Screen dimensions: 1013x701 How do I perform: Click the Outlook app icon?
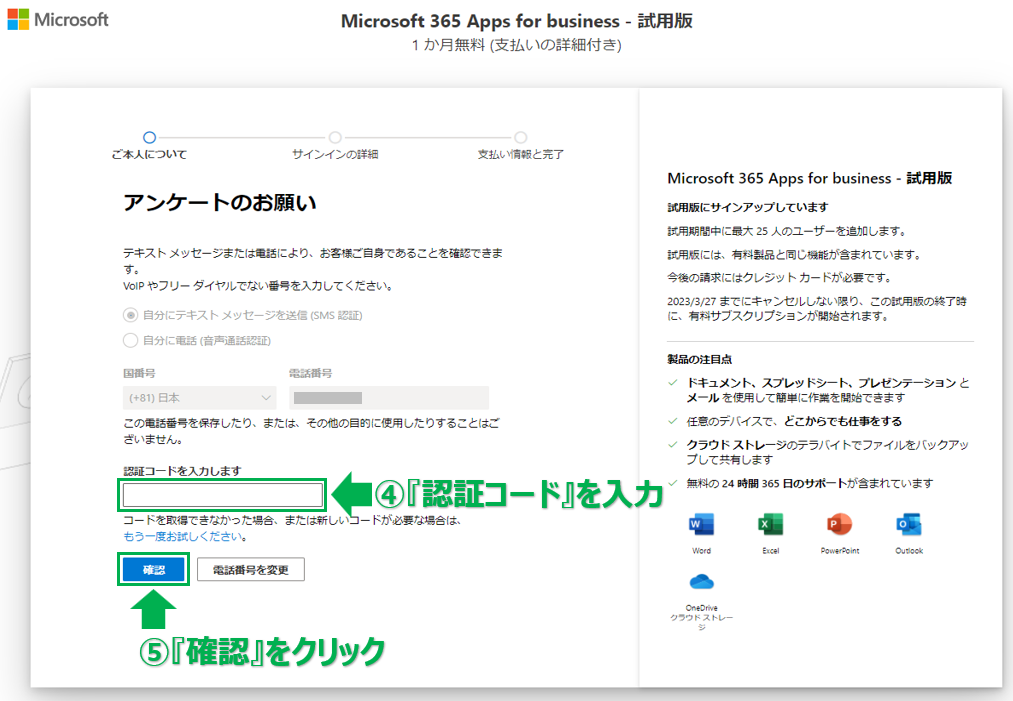pyautogui.click(x=909, y=524)
